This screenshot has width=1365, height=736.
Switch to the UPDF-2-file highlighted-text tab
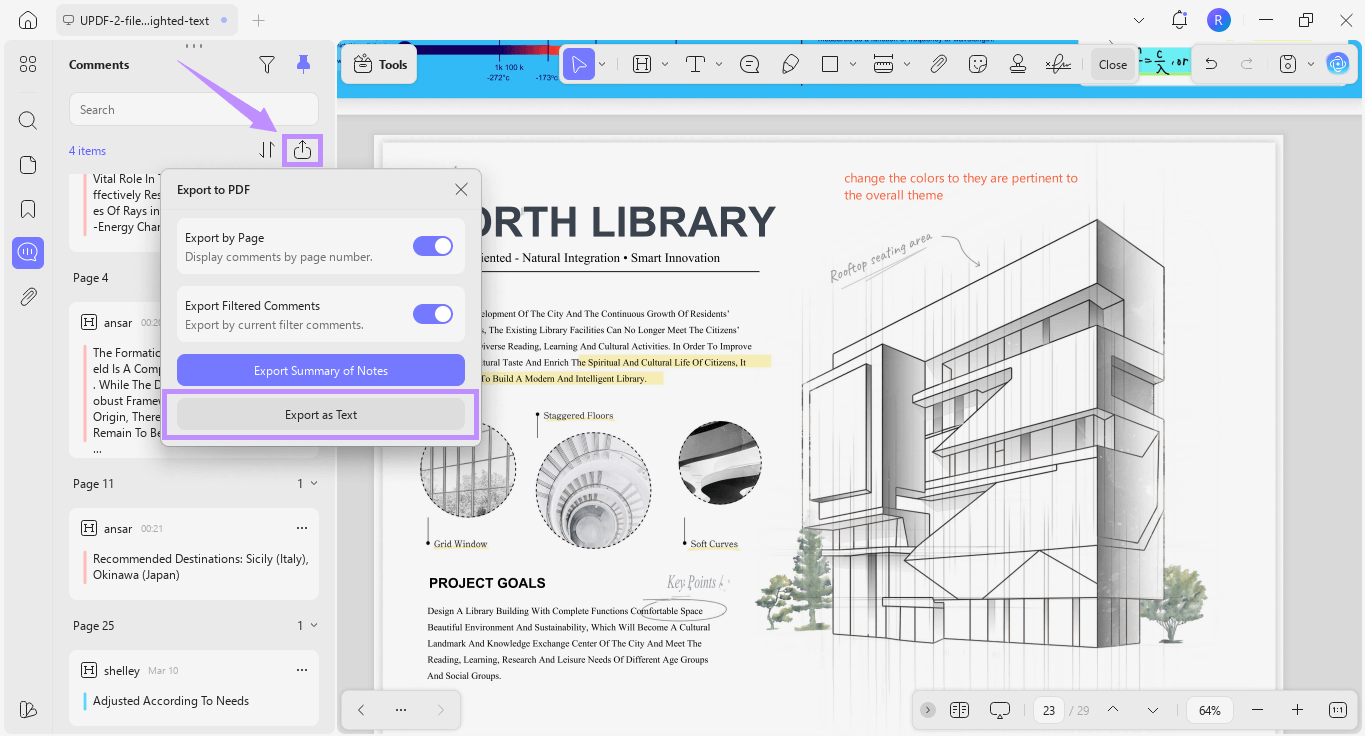[x=146, y=20]
